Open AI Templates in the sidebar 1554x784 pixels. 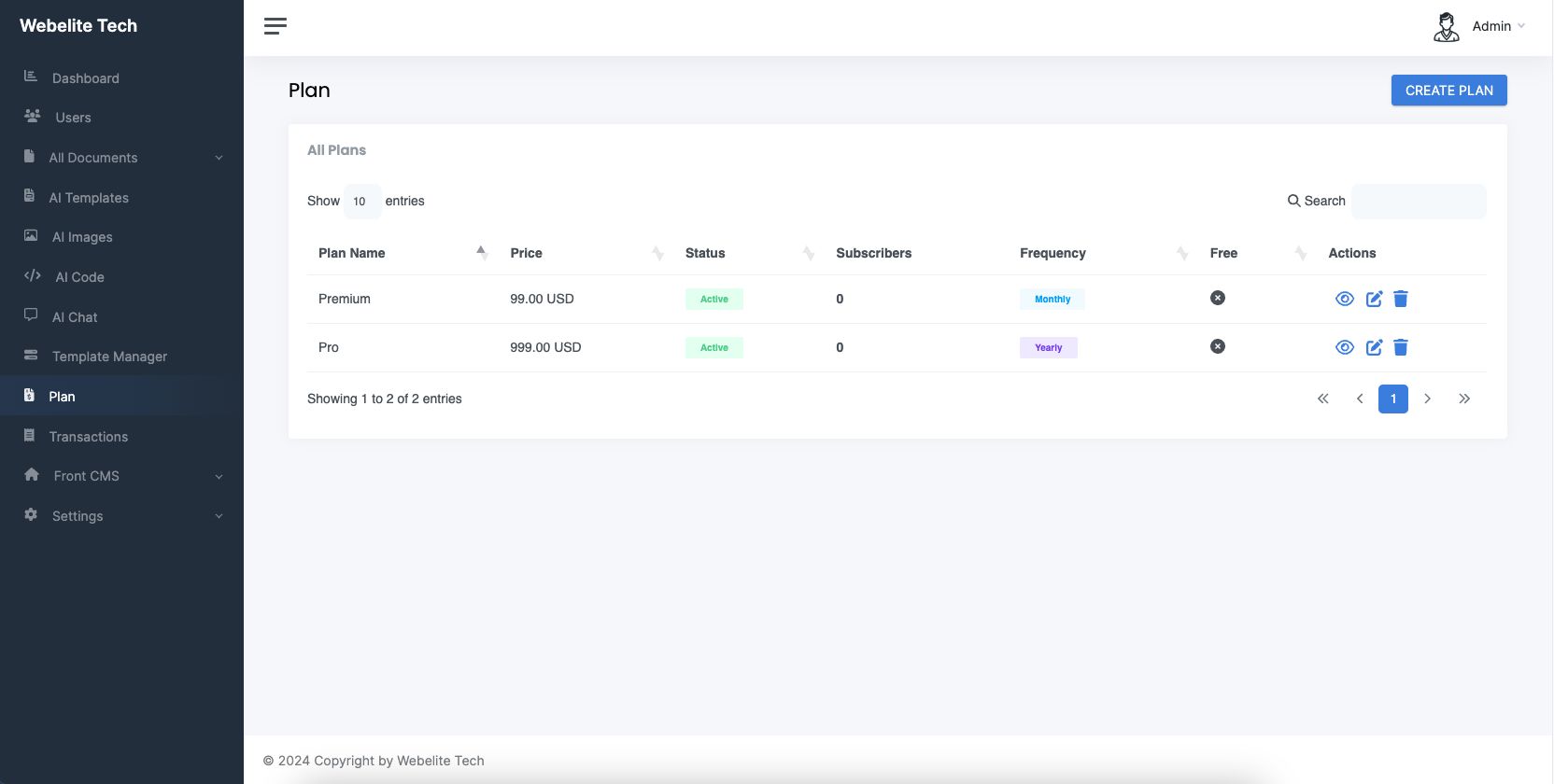pos(89,198)
